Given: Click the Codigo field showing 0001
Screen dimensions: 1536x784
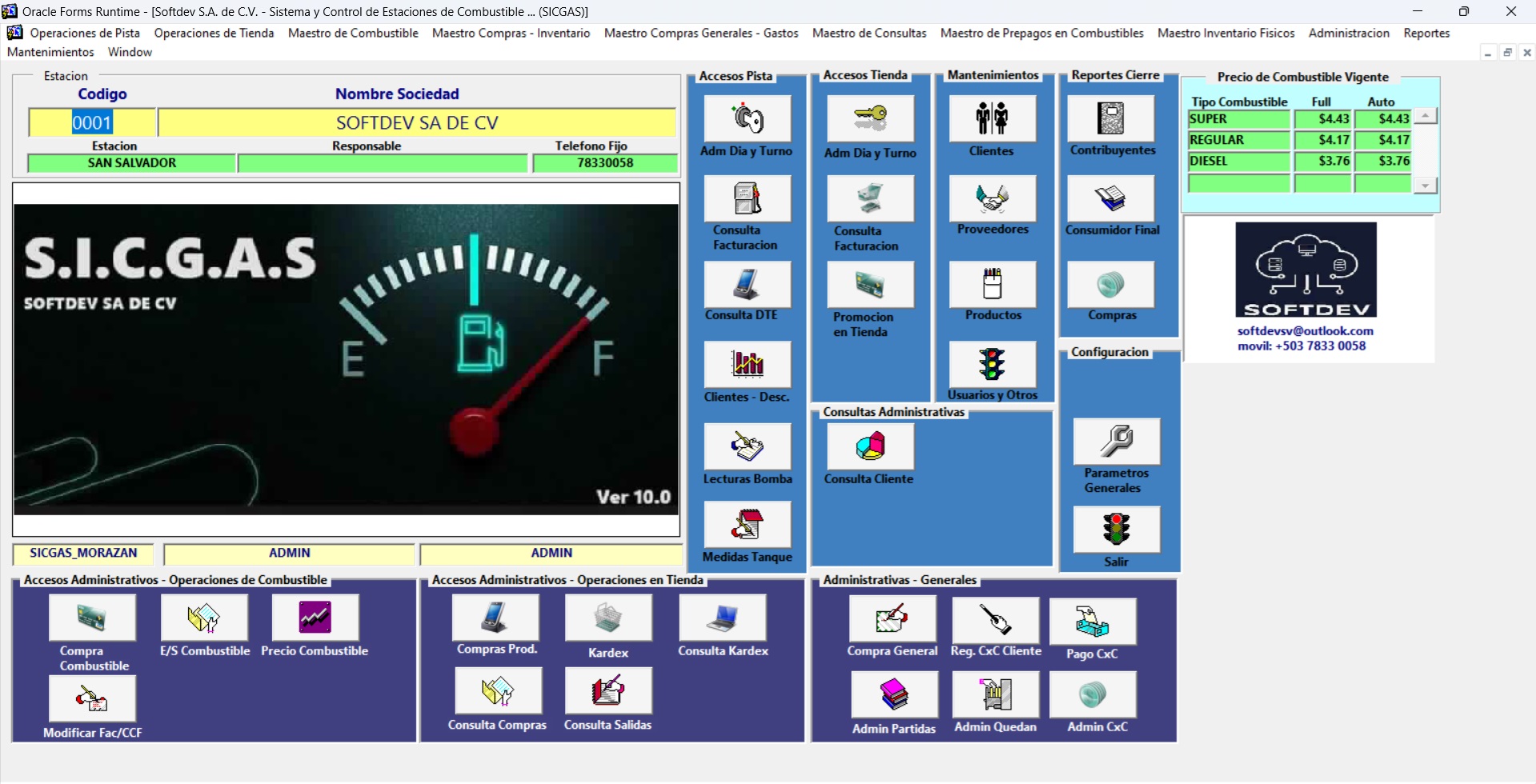Looking at the screenshot, I should [x=92, y=123].
